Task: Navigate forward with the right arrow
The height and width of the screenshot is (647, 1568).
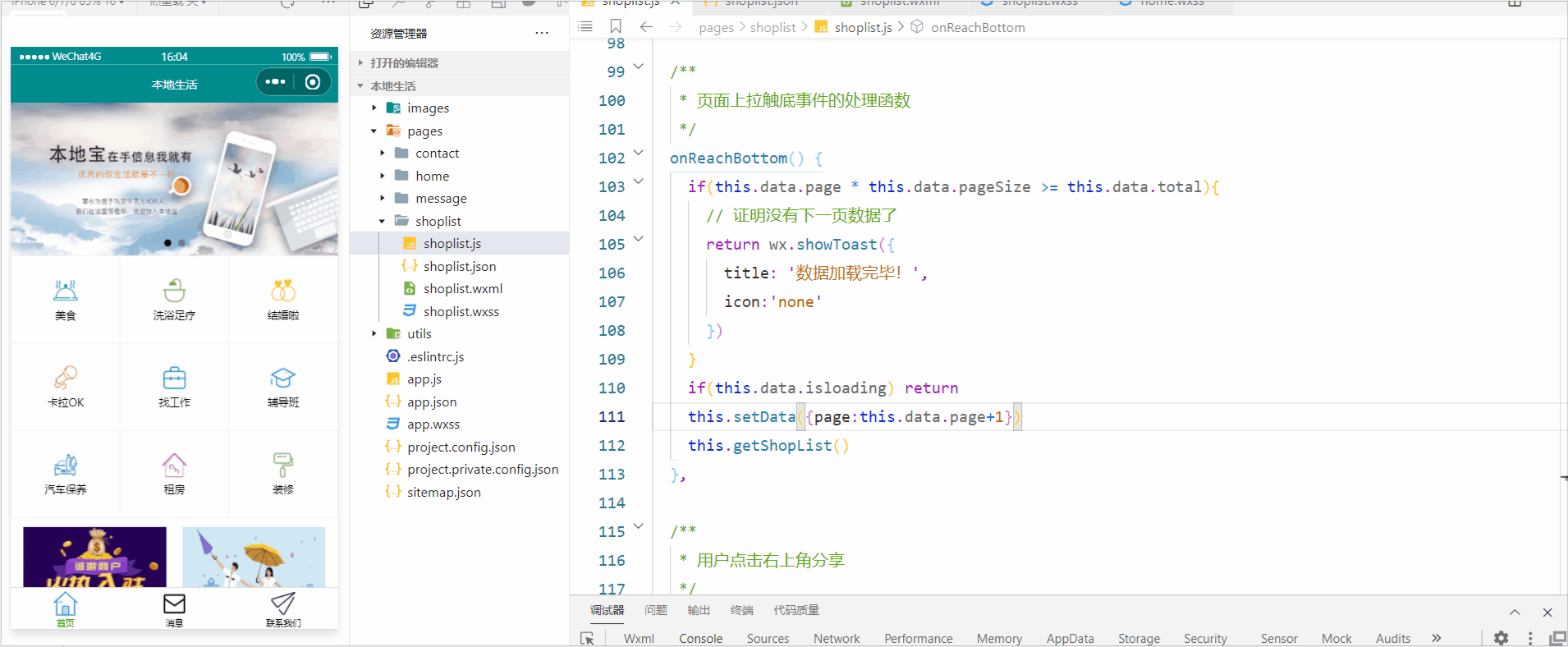Action: tap(675, 27)
